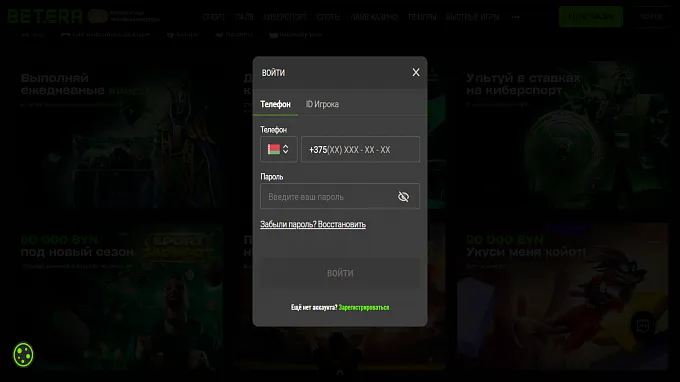Switch to the ID Игрока tab
Screen dimensions: 680x382
coord(322,104)
